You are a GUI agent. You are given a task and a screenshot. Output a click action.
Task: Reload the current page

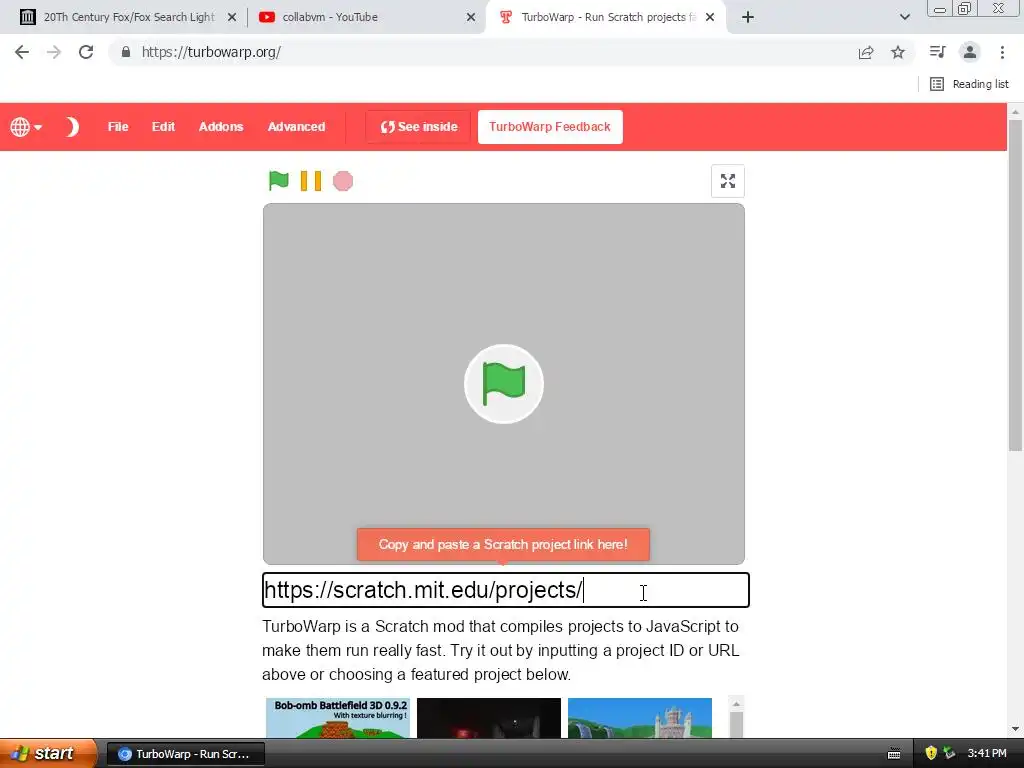pyautogui.click(x=86, y=52)
